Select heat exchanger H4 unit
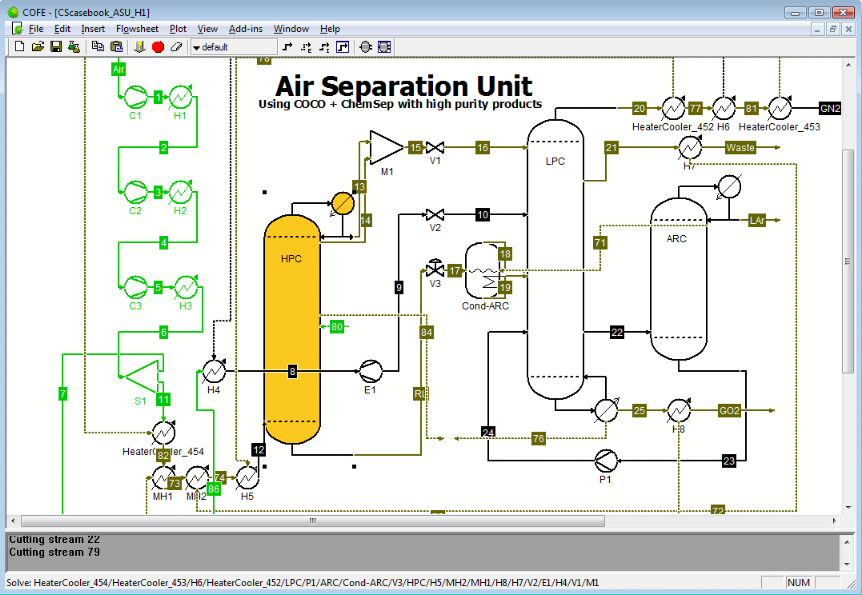 pyautogui.click(x=214, y=371)
